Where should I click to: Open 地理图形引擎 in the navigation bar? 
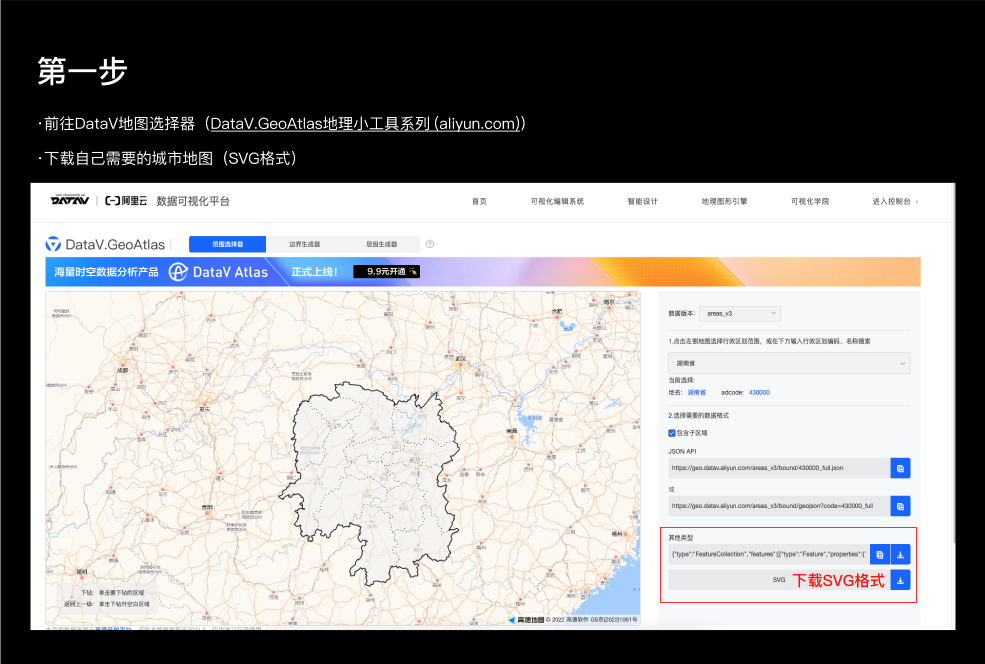(x=724, y=202)
